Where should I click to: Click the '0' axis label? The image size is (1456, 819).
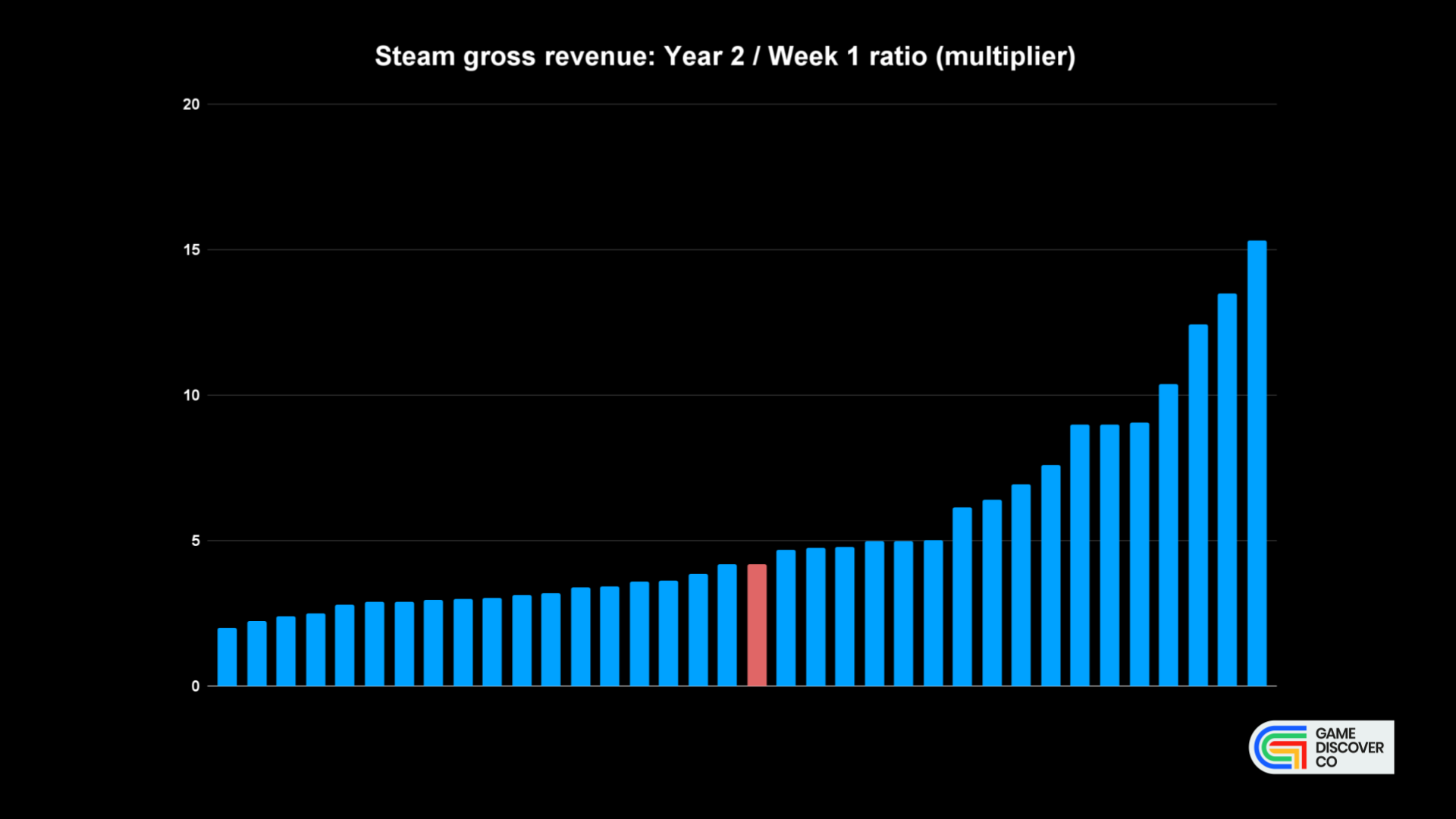[x=196, y=686]
